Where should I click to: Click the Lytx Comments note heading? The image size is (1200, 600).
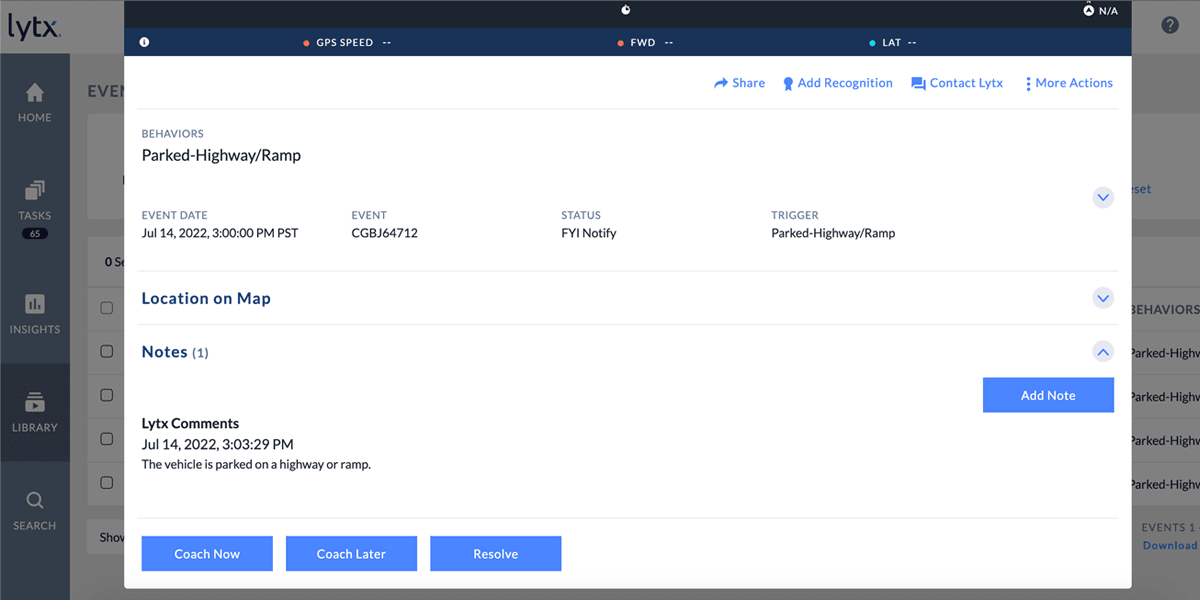coord(190,423)
